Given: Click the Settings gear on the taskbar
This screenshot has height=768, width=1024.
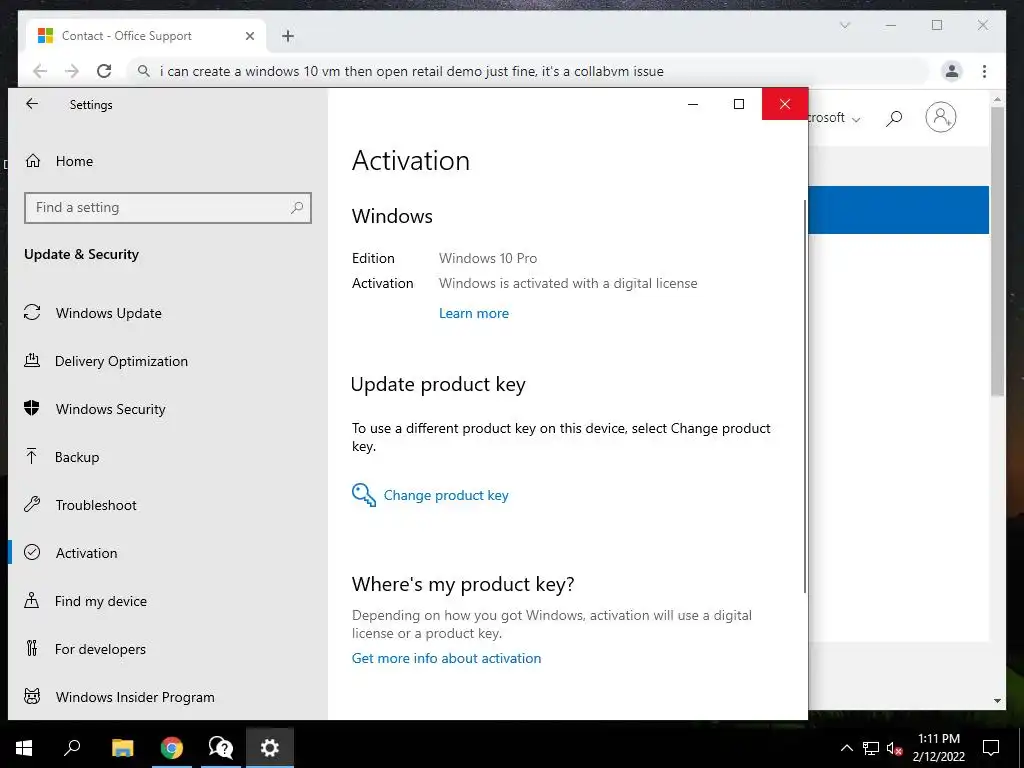Looking at the screenshot, I should point(270,748).
